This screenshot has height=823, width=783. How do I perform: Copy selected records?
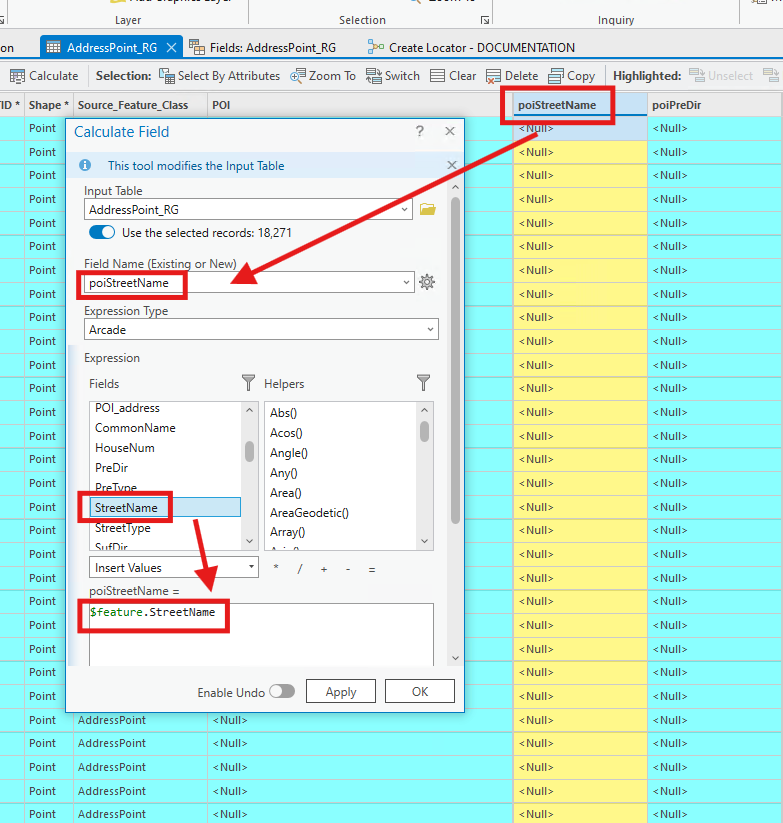pos(572,76)
